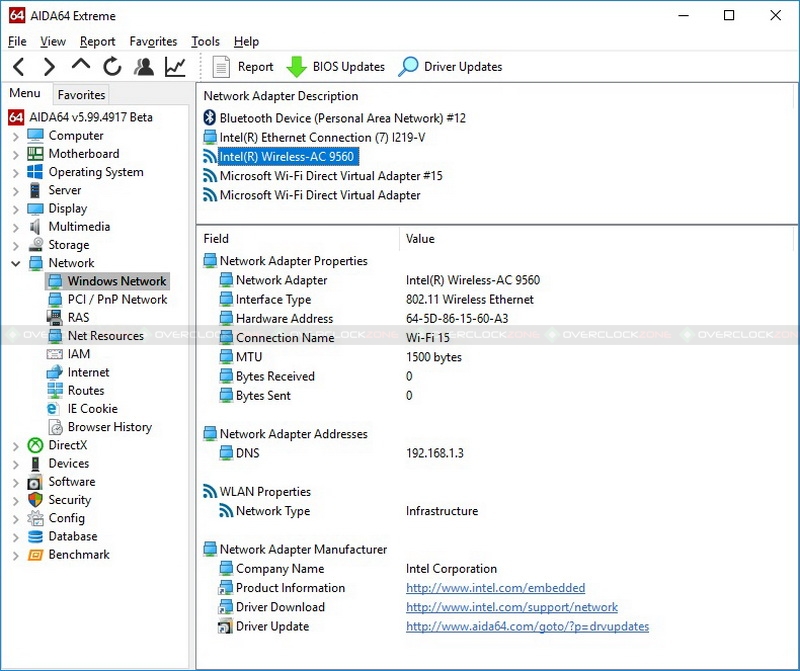Open the intel.com/support/network driver link
The image size is (800, 671).
(x=512, y=607)
